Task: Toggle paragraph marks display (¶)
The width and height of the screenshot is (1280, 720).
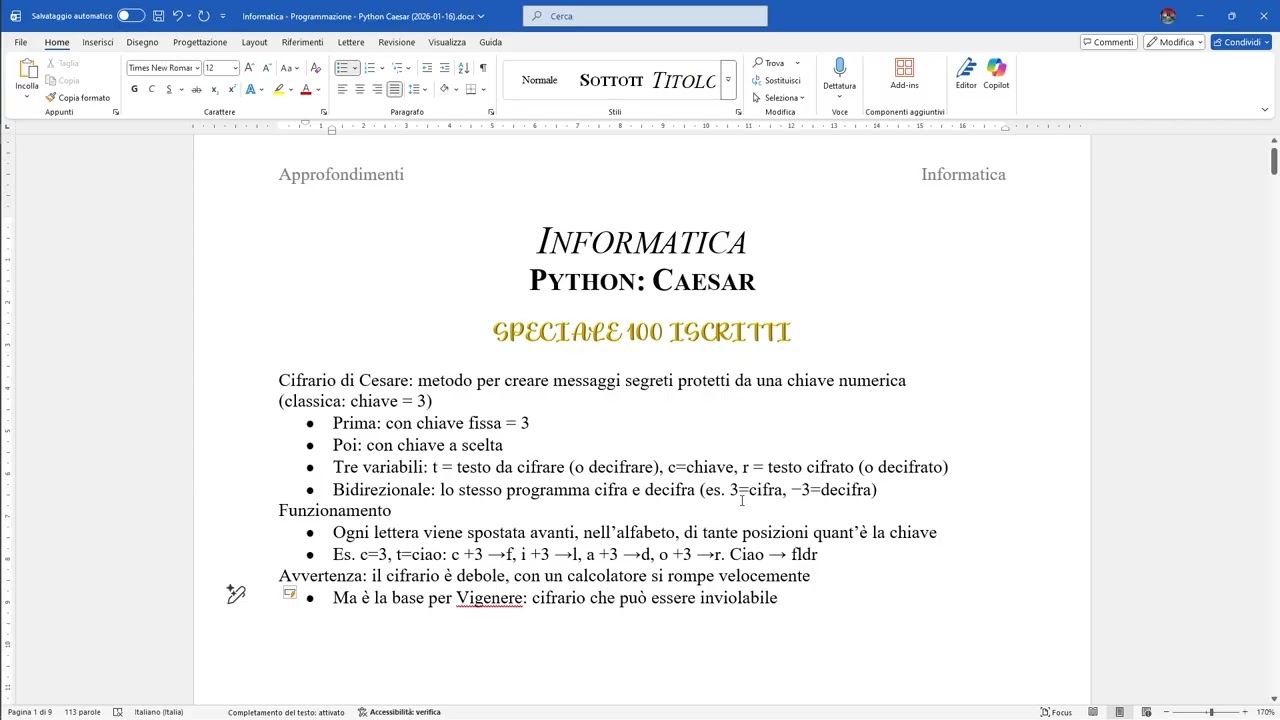Action: [x=483, y=68]
